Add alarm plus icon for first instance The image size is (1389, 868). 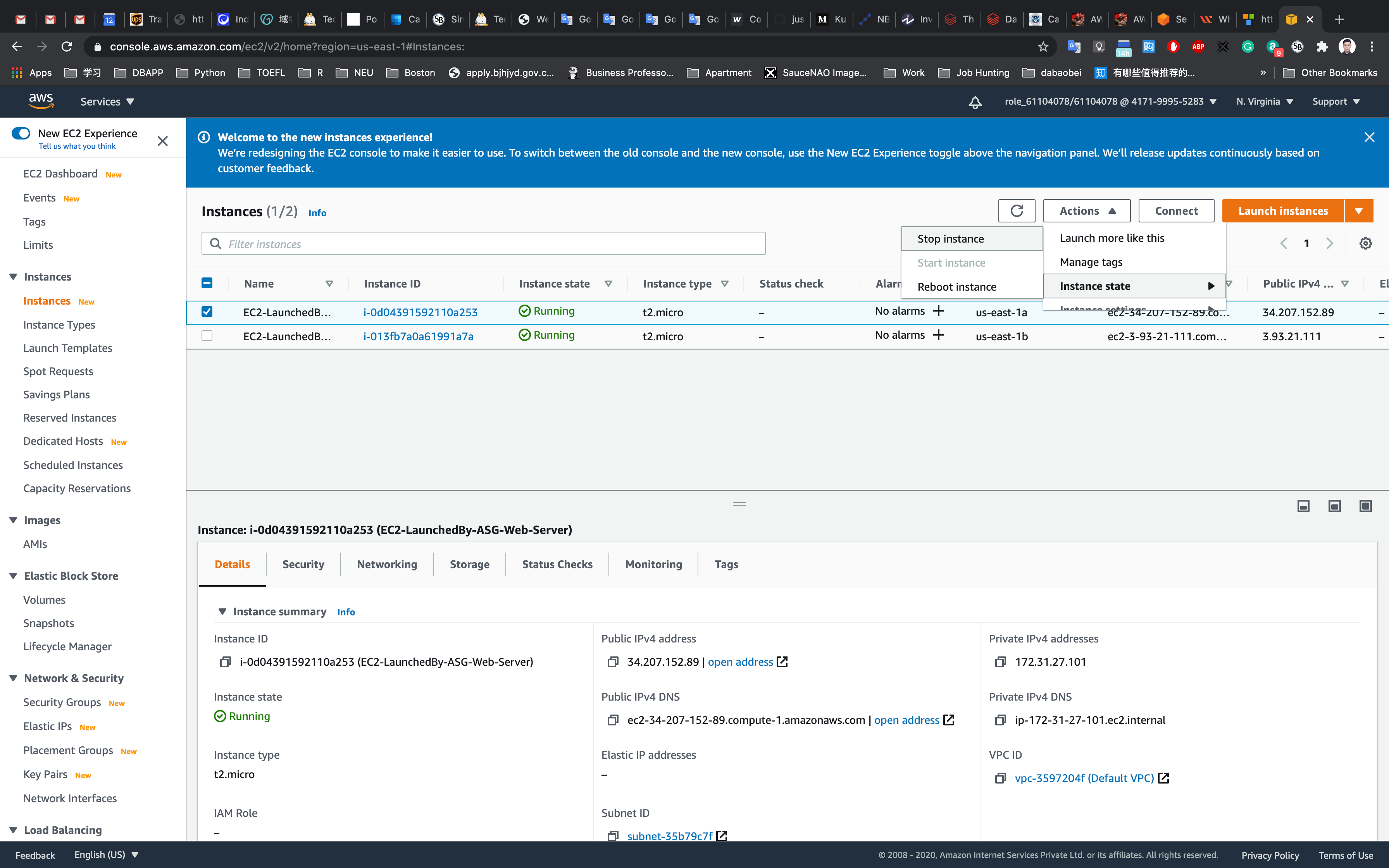tap(939, 311)
